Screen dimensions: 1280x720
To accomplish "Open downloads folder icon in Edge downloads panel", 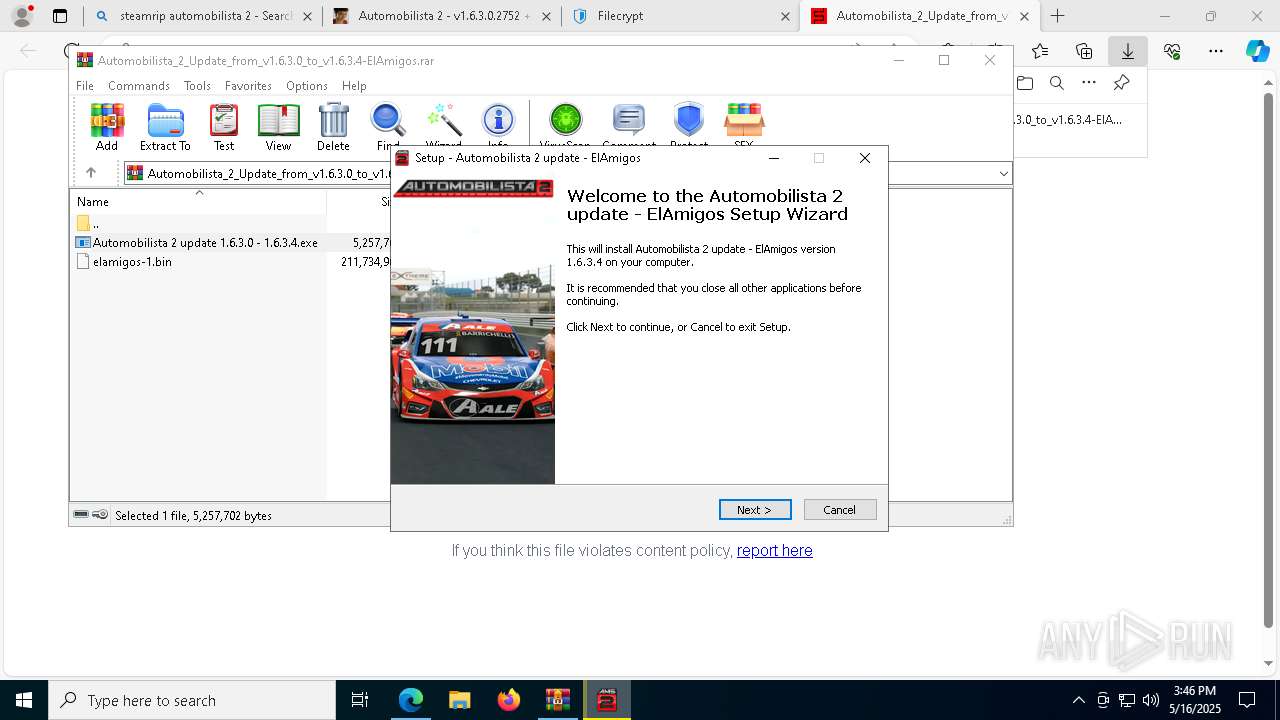I will pyautogui.click(x=1024, y=83).
